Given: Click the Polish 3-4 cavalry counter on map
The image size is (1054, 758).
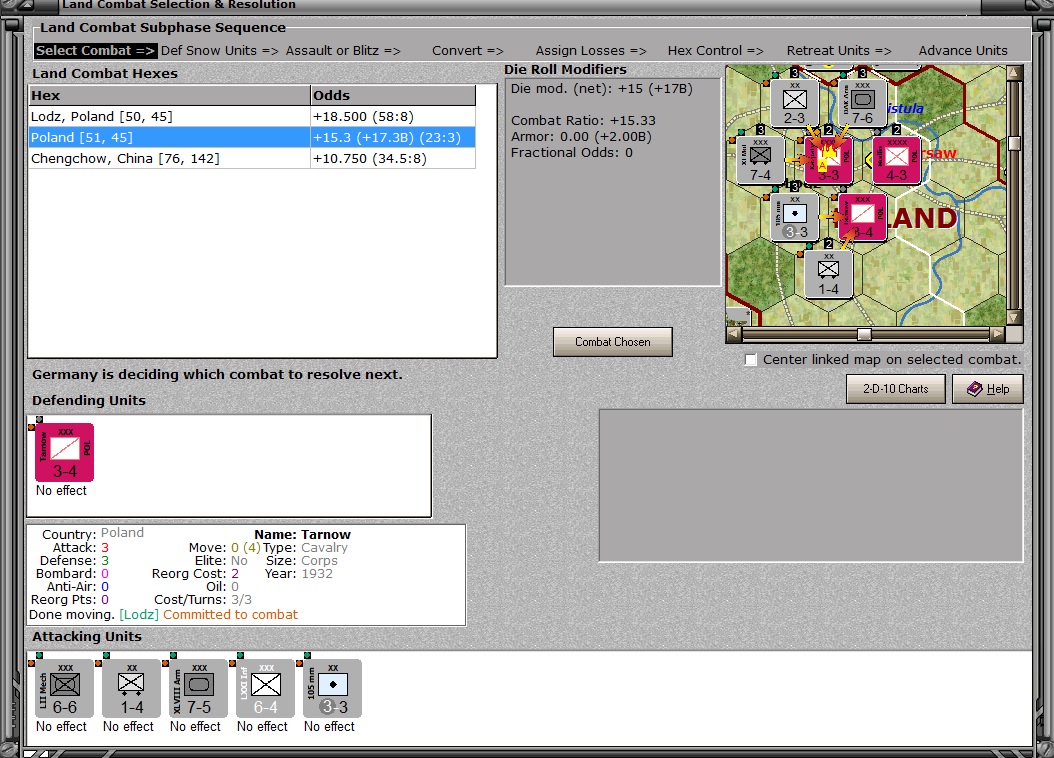Looking at the screenshot, I should pyautogui.click(x=862, y=217).
